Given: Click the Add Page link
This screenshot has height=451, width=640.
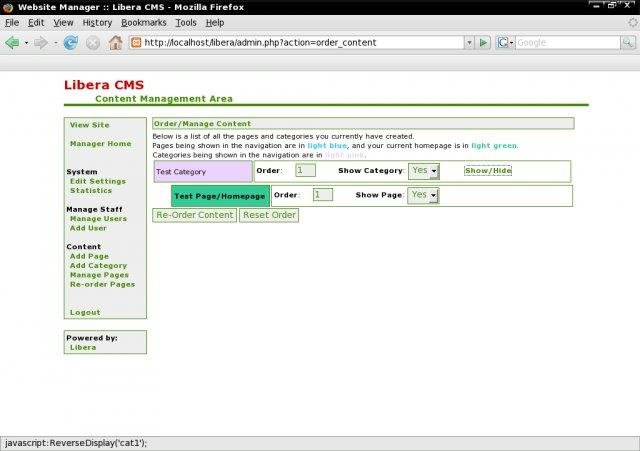Looking at the screenshot, I should (89, 256).
